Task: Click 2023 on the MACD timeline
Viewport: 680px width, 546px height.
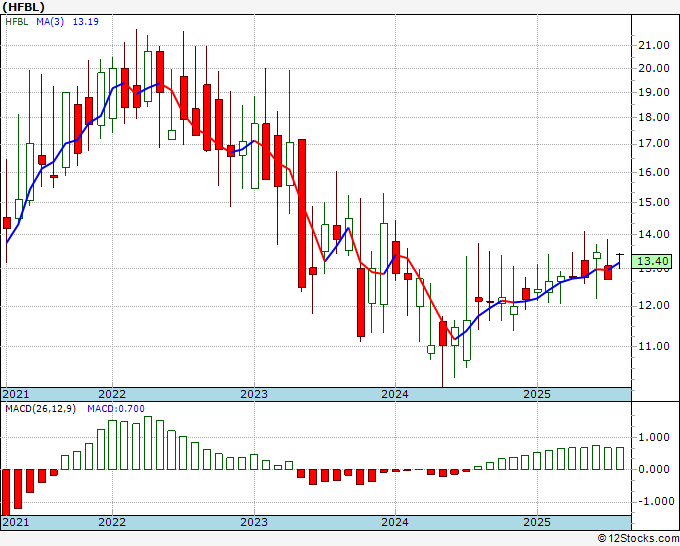Action: pos(254,522)
